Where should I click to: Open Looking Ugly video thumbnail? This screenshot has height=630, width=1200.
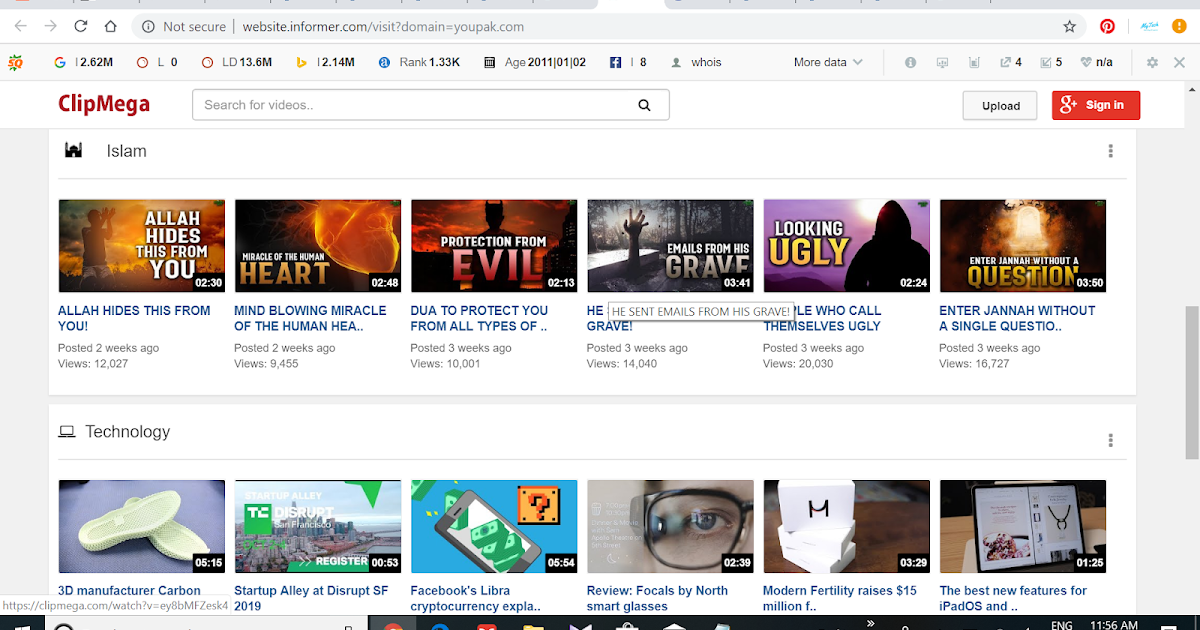(x=846, y=246)
